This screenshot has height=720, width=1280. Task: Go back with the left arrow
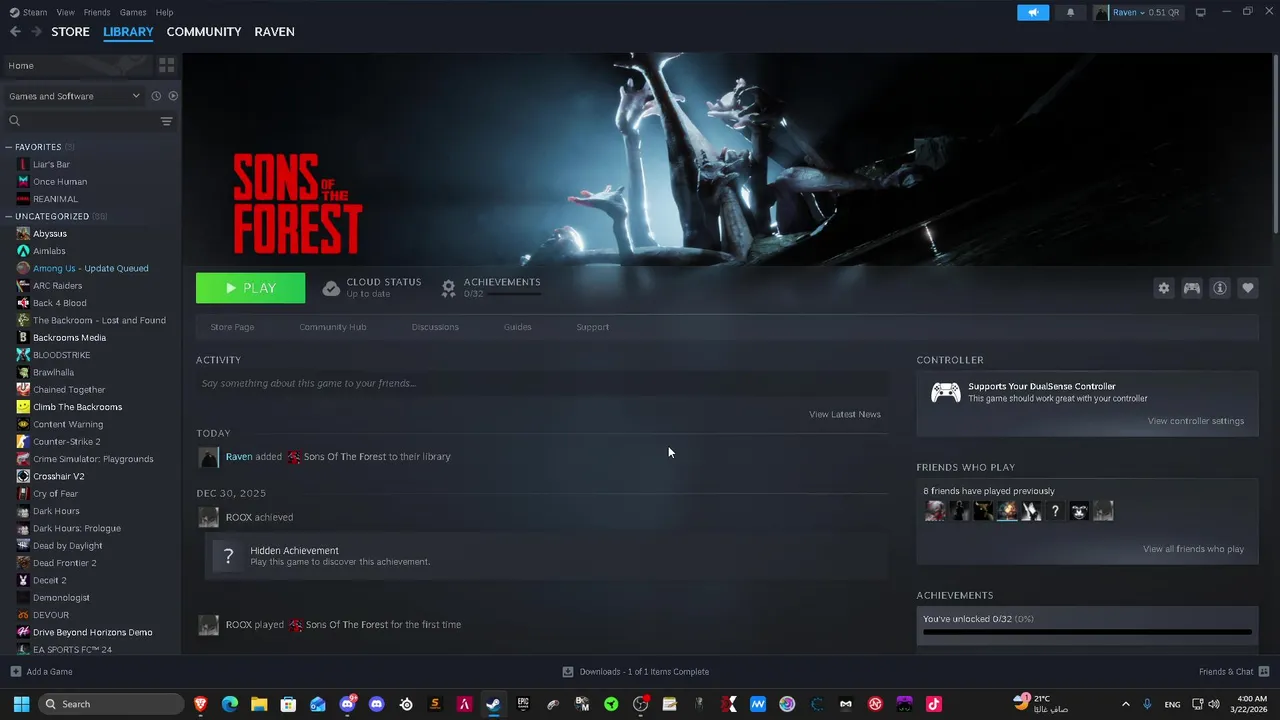pos(15,32)
